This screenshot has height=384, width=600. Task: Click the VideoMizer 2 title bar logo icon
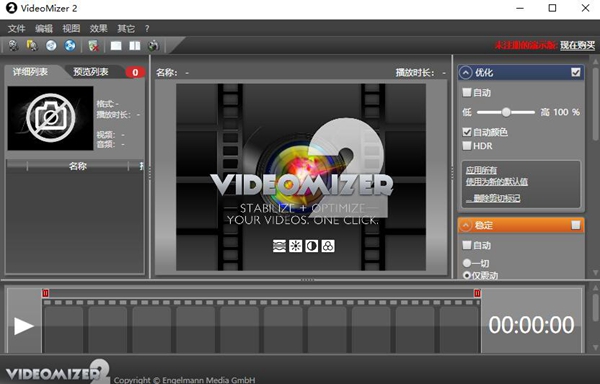(x=11, y=8)
